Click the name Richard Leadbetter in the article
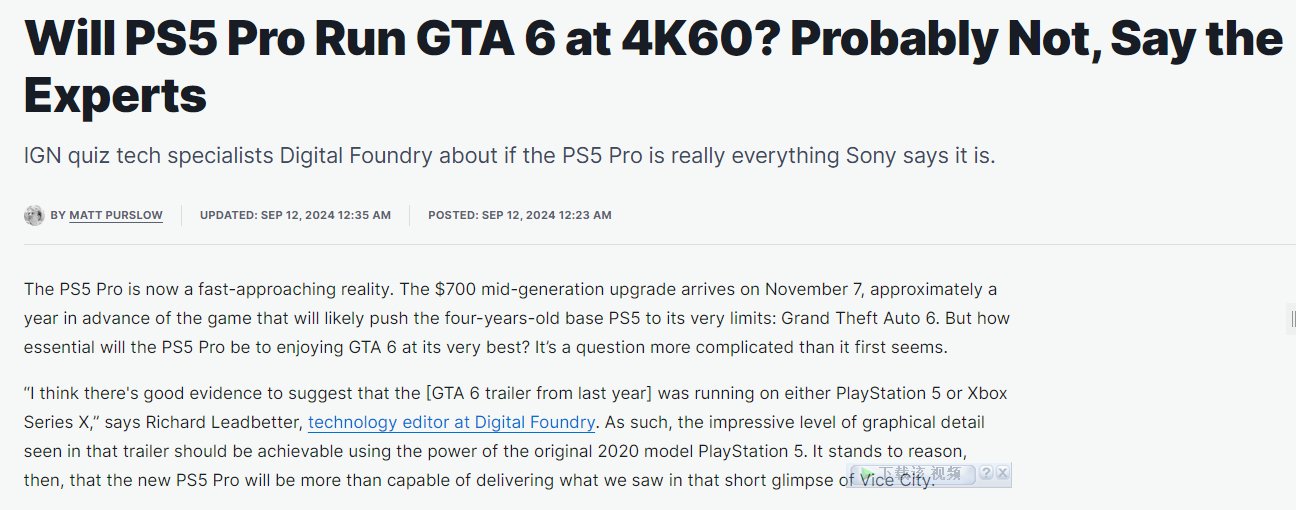 click(212, 422)
